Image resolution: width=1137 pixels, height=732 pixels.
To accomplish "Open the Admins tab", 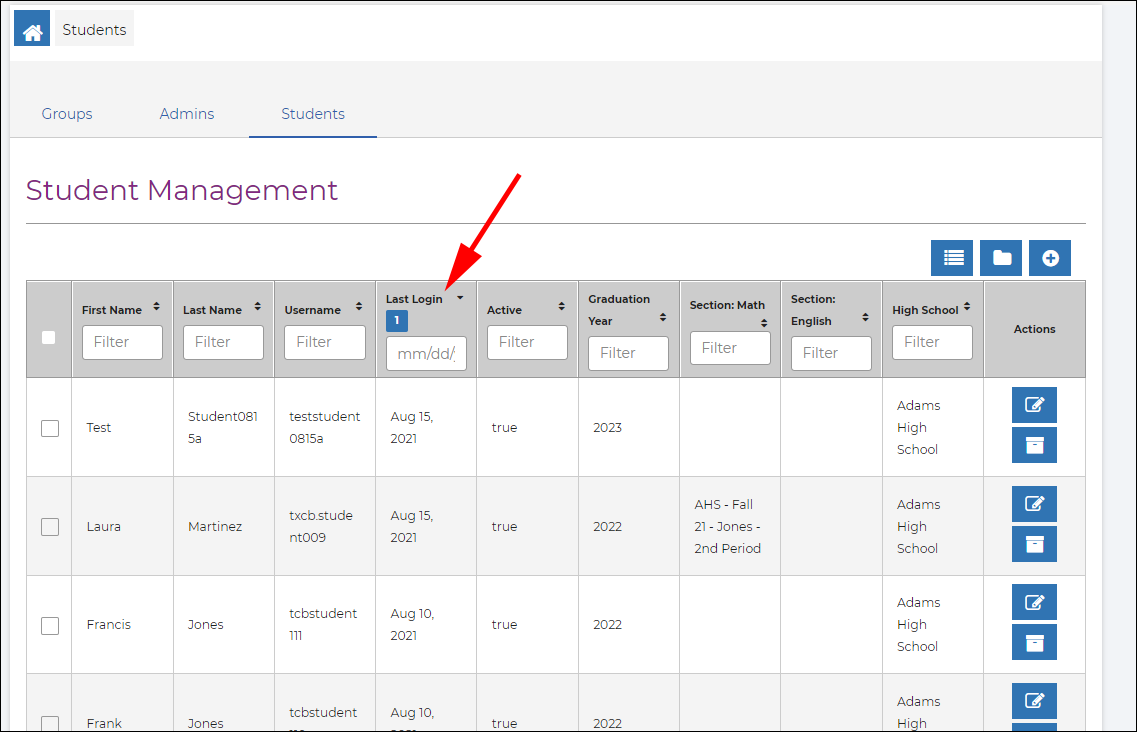I will tap(187, 114).
